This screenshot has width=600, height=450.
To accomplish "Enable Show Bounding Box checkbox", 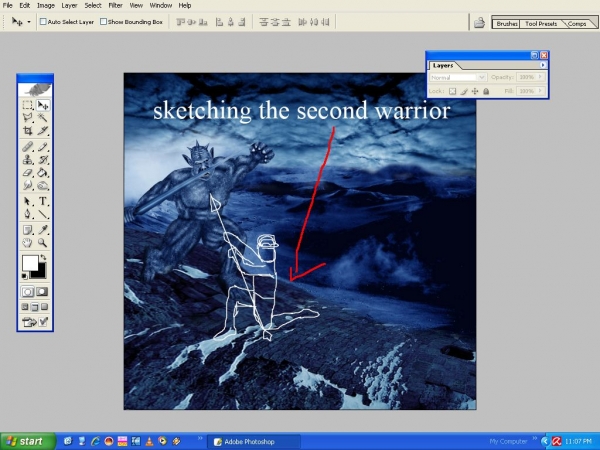I will coord(103,22).
